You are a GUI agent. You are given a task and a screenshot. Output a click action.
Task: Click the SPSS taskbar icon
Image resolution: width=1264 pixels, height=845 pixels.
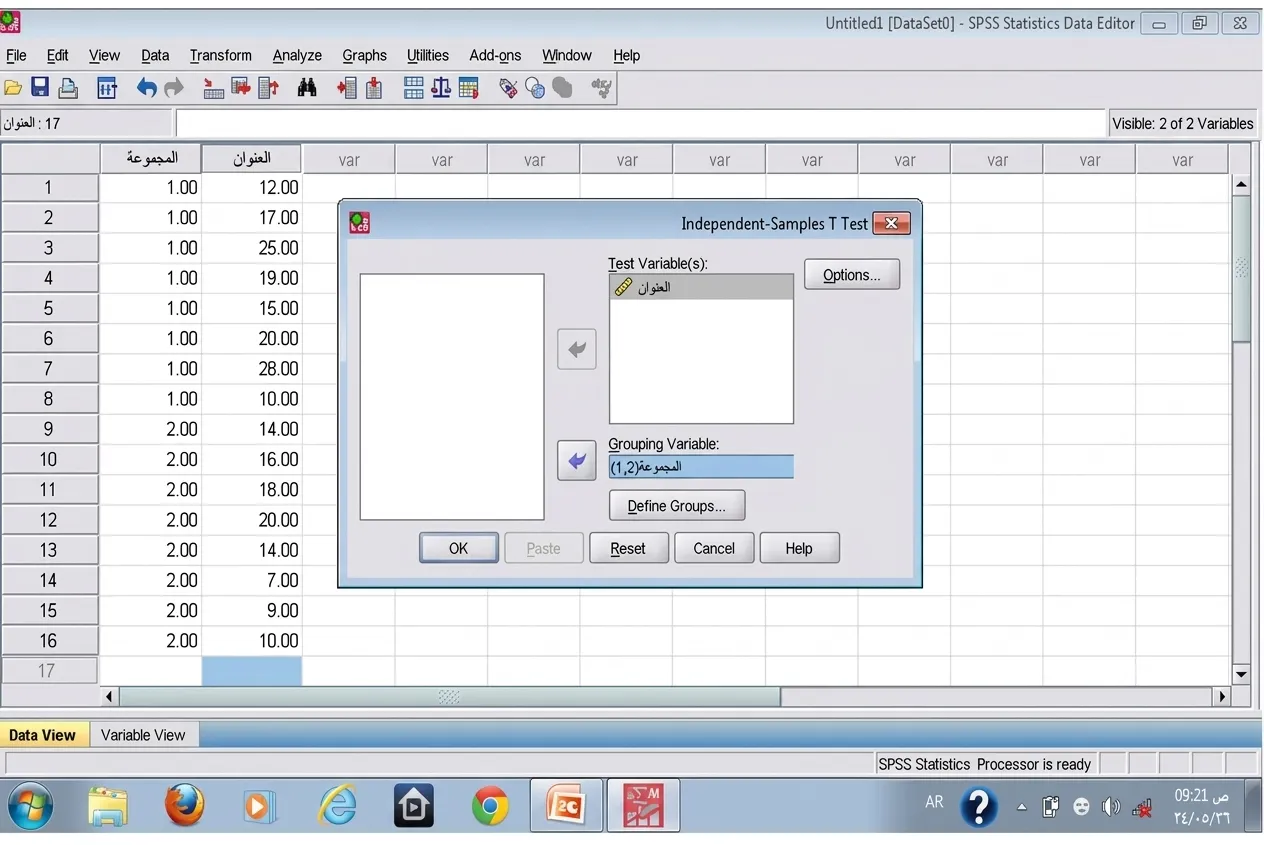643,805
